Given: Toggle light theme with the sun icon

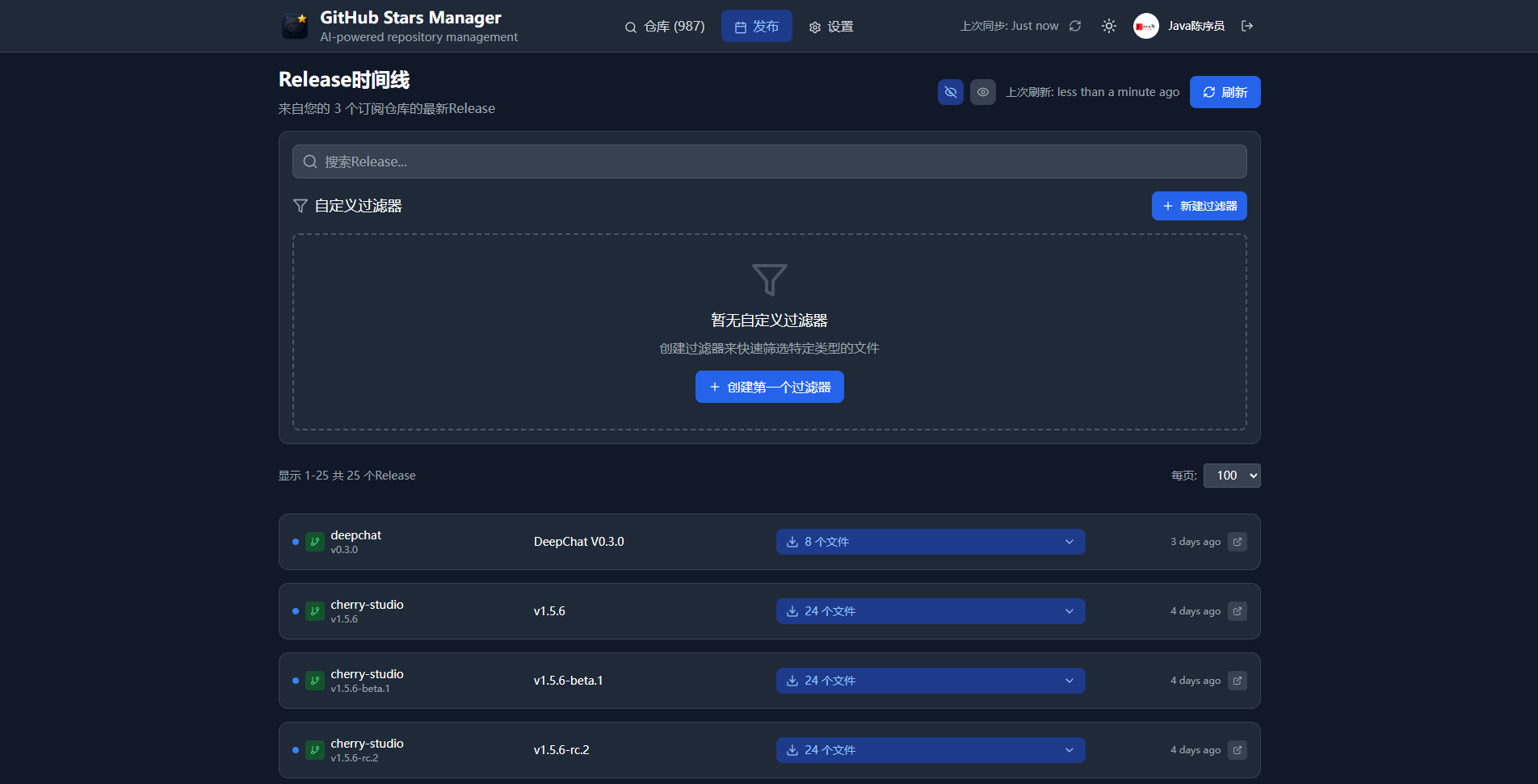Looking at the screenshot, I should point(1109,26).
